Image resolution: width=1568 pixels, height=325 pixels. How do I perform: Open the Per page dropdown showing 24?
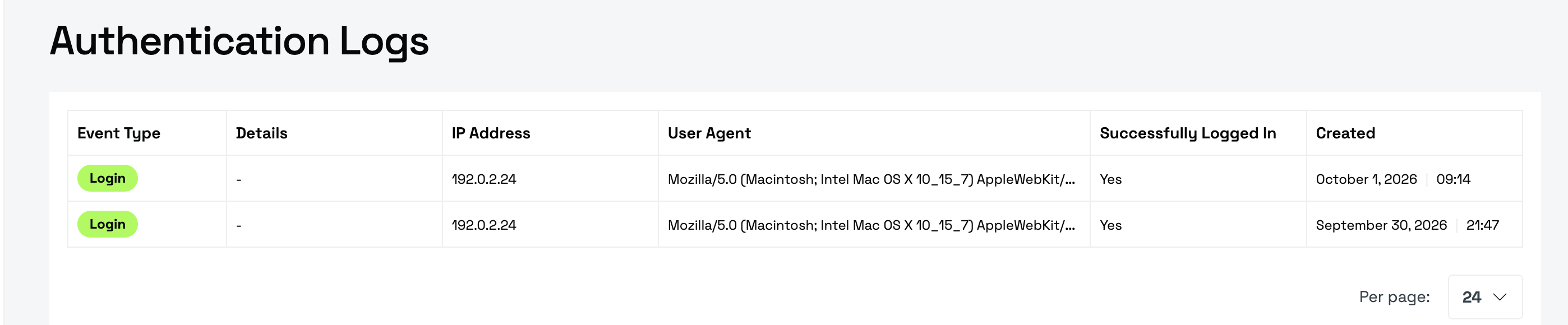tap(1484, 297)
